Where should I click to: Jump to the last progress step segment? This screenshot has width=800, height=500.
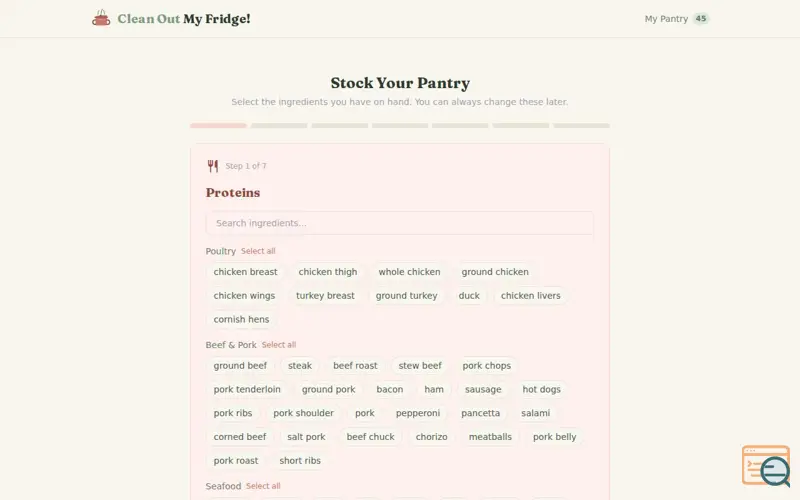581,126
